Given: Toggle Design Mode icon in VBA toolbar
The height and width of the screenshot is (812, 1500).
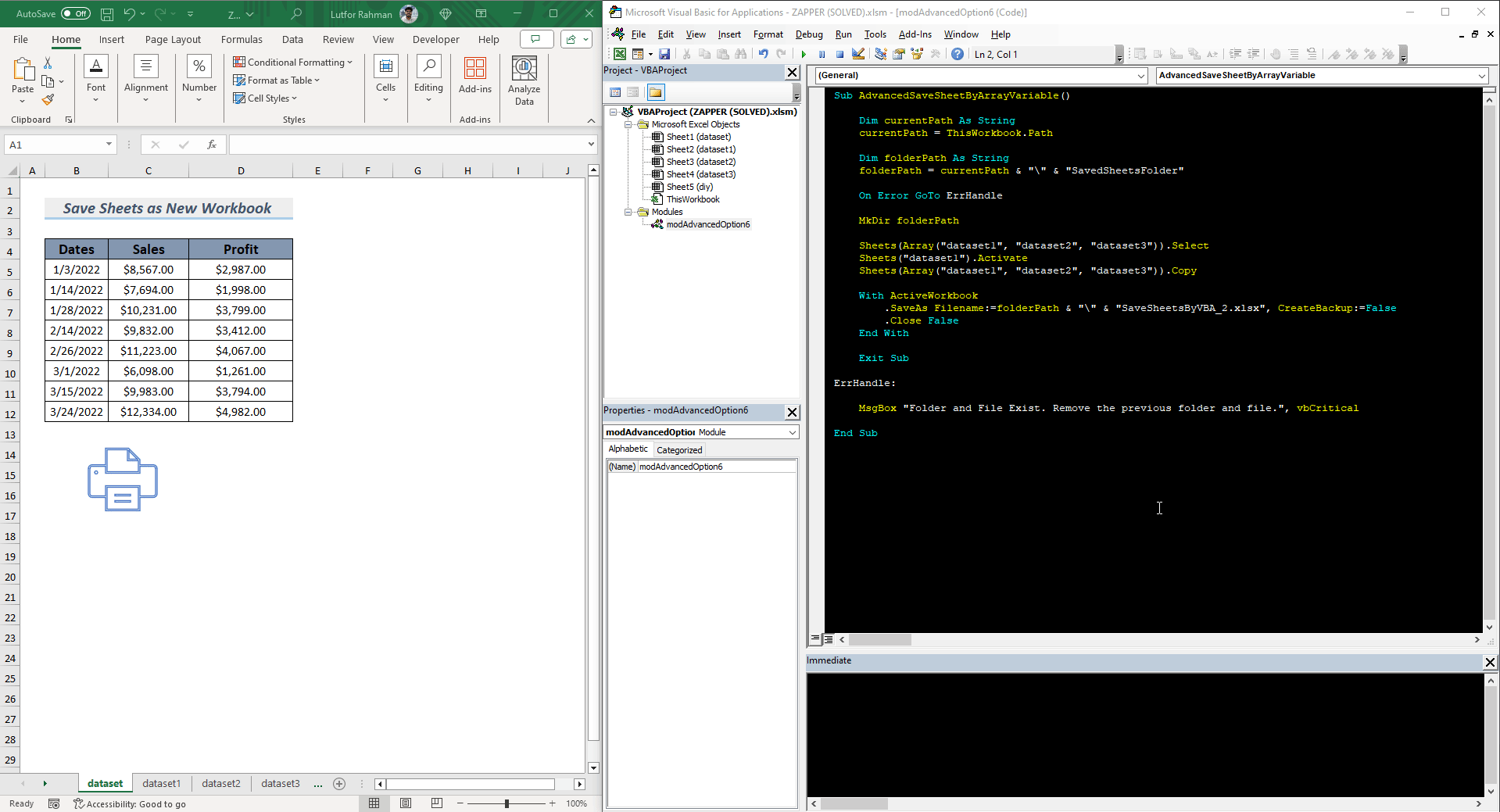Looking at the screenshot, I should click(x=858, y=54).
